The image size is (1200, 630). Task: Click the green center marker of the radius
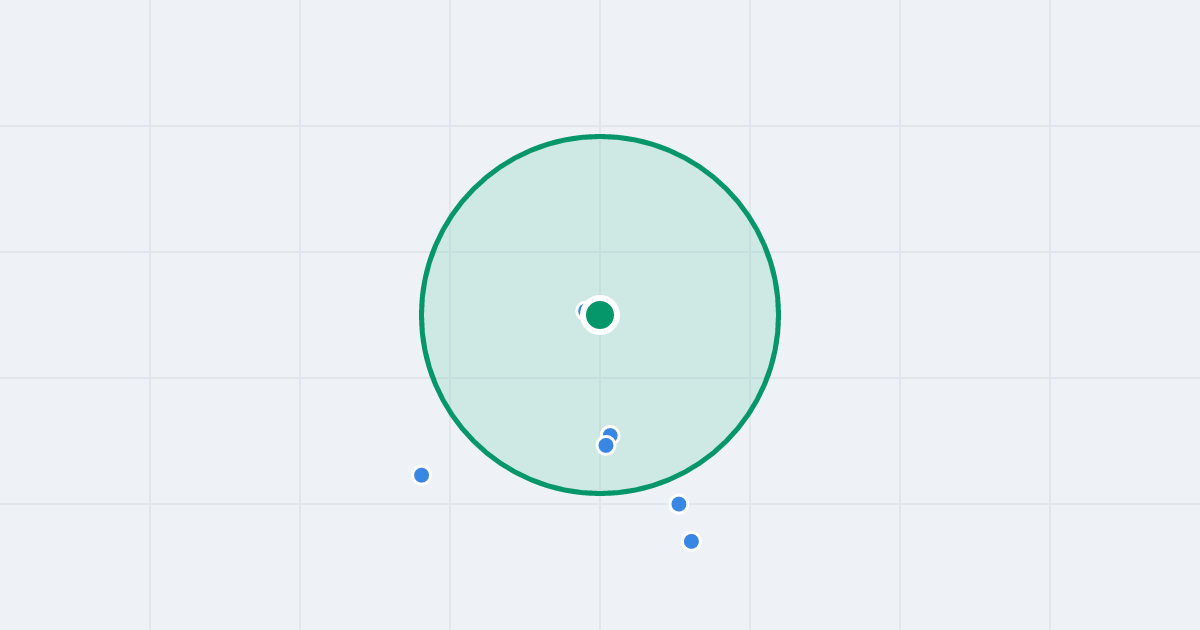tap(600, 315)
